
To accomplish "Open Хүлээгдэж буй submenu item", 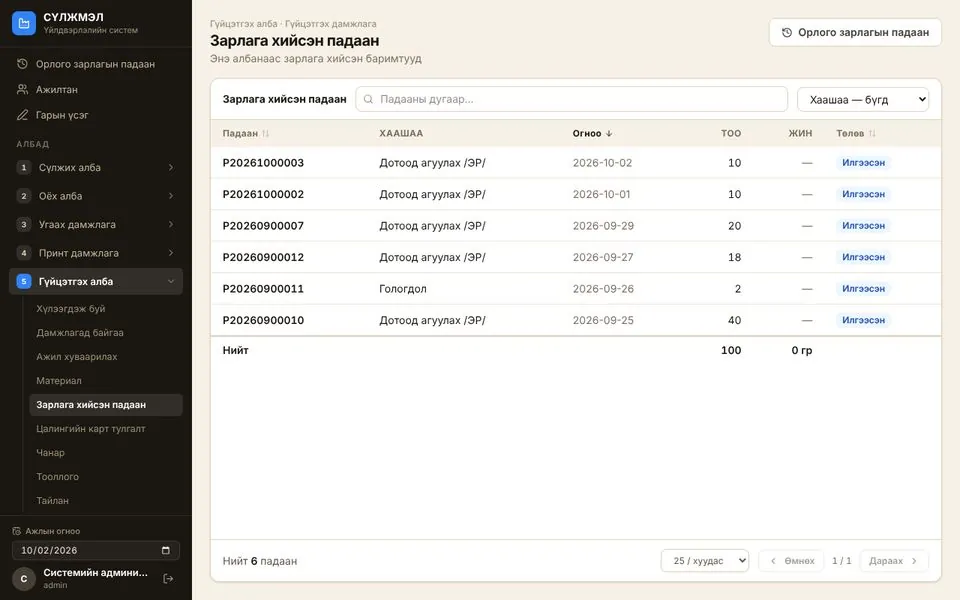I will [105, 309].
